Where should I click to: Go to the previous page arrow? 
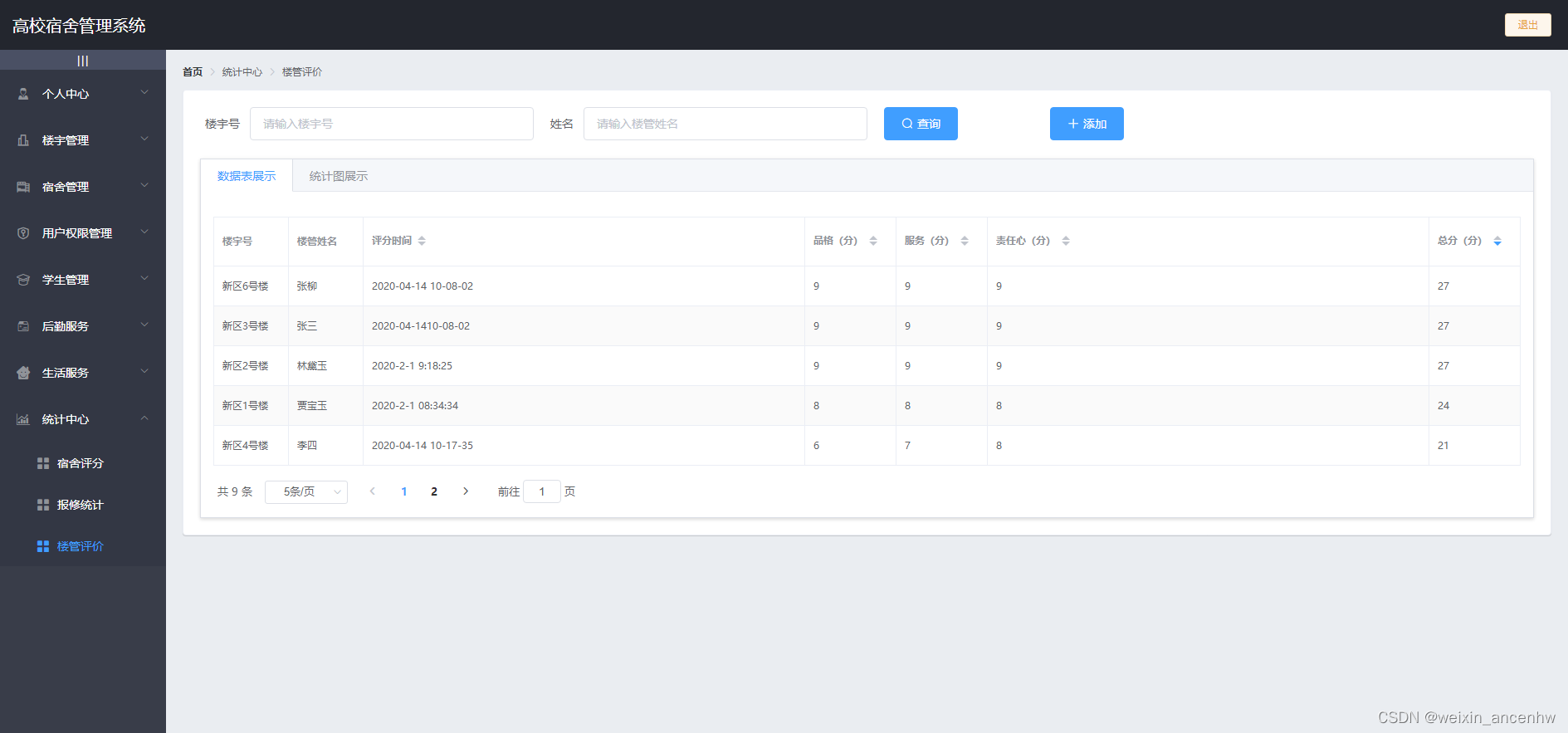click(x=373, y=491)
